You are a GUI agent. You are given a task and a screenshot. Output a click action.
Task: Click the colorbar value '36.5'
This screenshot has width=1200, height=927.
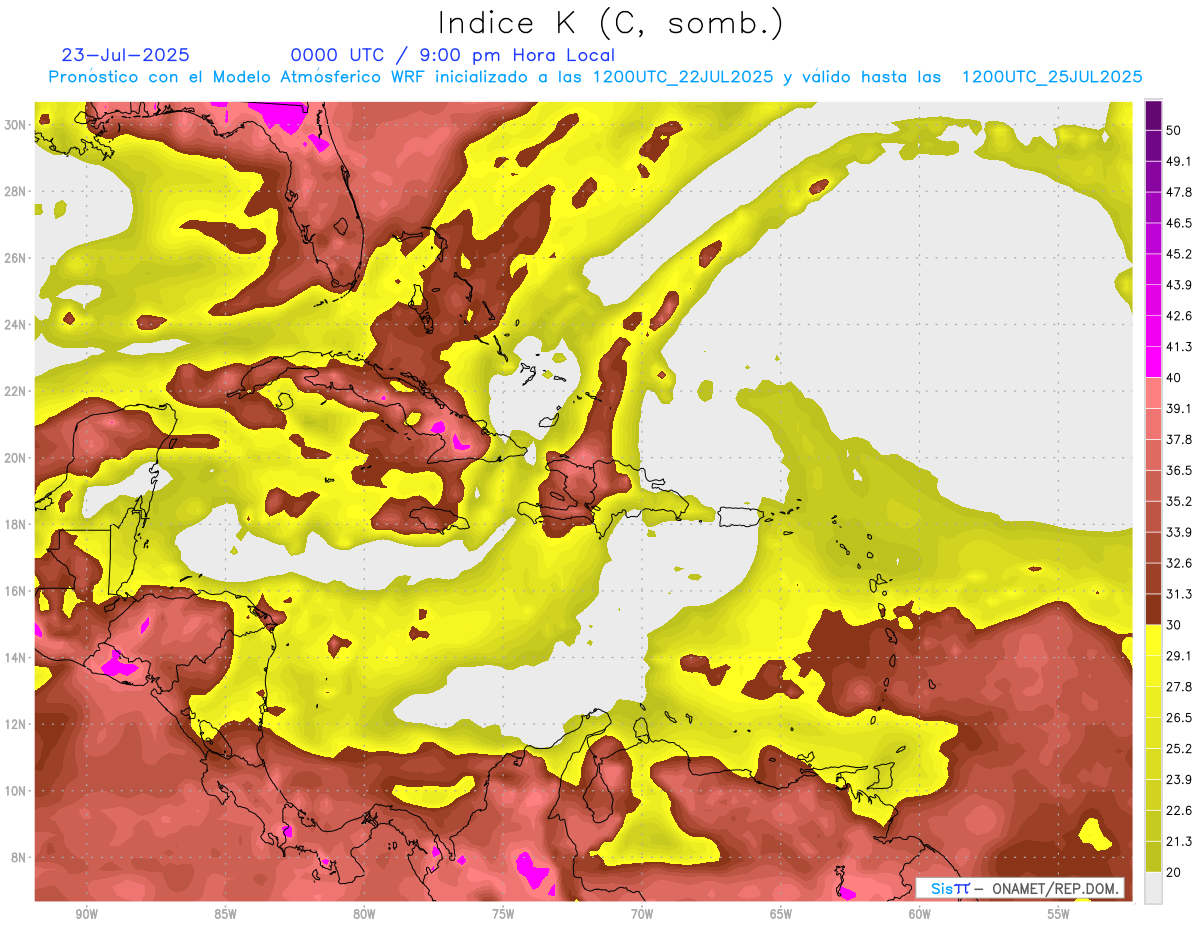(x=1178, y=471)
